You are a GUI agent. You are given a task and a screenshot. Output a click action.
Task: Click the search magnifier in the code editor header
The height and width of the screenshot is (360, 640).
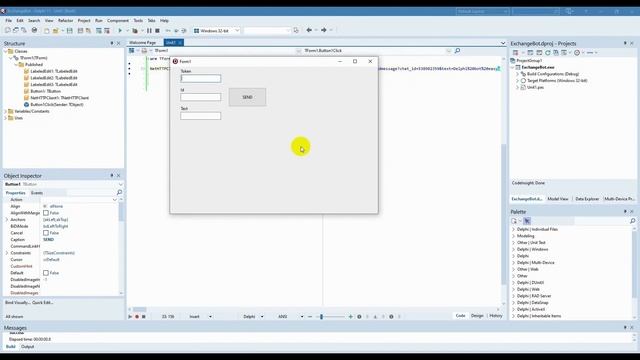click(x=457, y=51)
